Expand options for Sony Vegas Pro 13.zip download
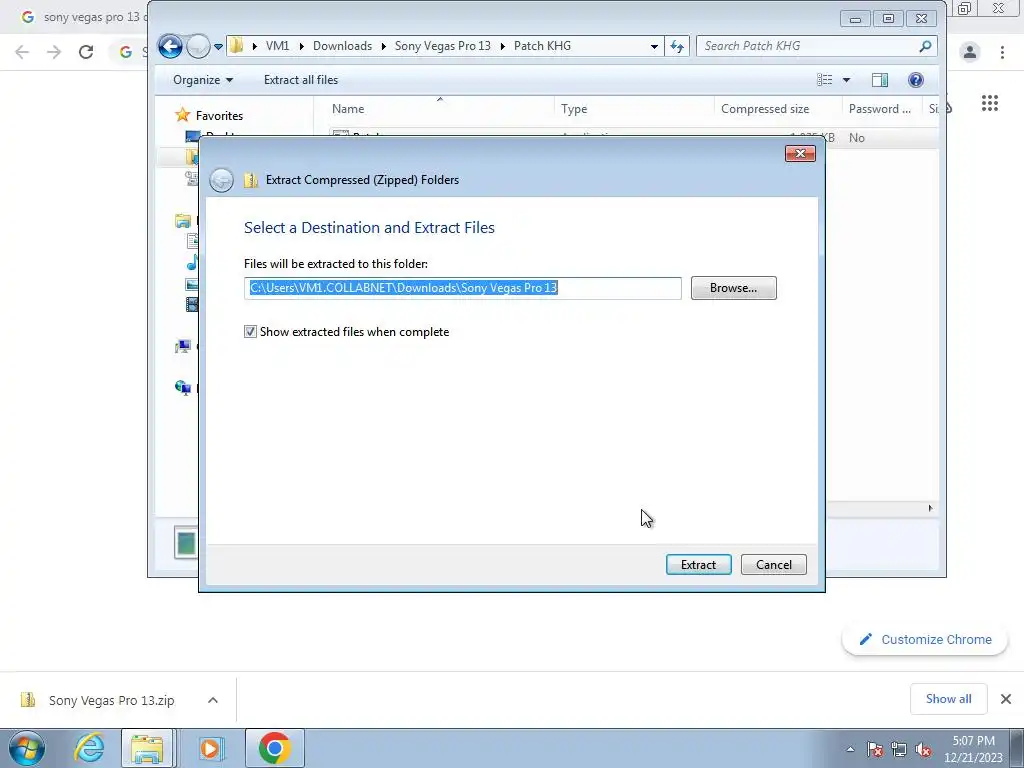Viewport: 1024px width, 768px height. (213, 700)
